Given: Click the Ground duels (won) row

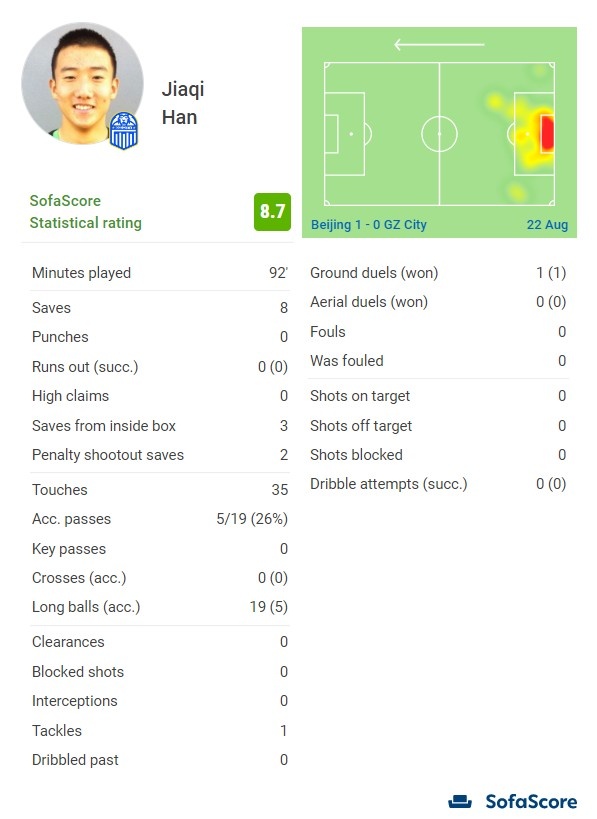Looking at the screenshot, I should (x=438, y=273).
